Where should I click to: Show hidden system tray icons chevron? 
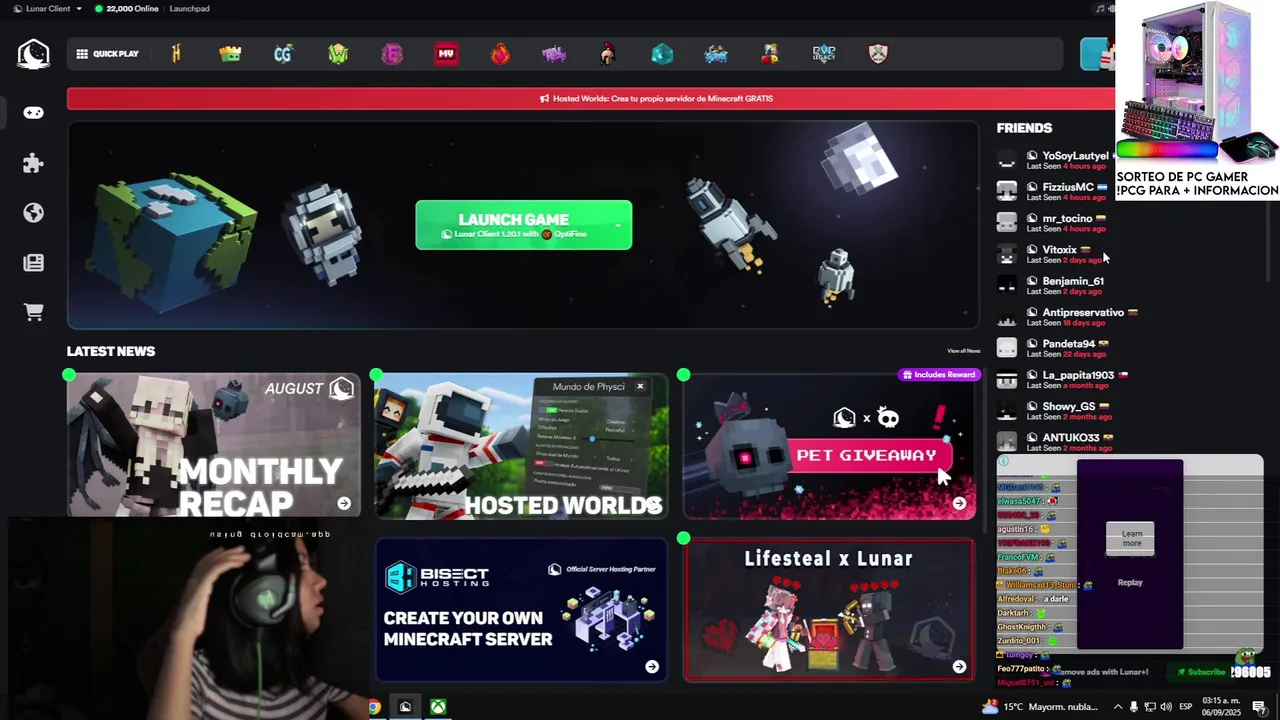1118,707
